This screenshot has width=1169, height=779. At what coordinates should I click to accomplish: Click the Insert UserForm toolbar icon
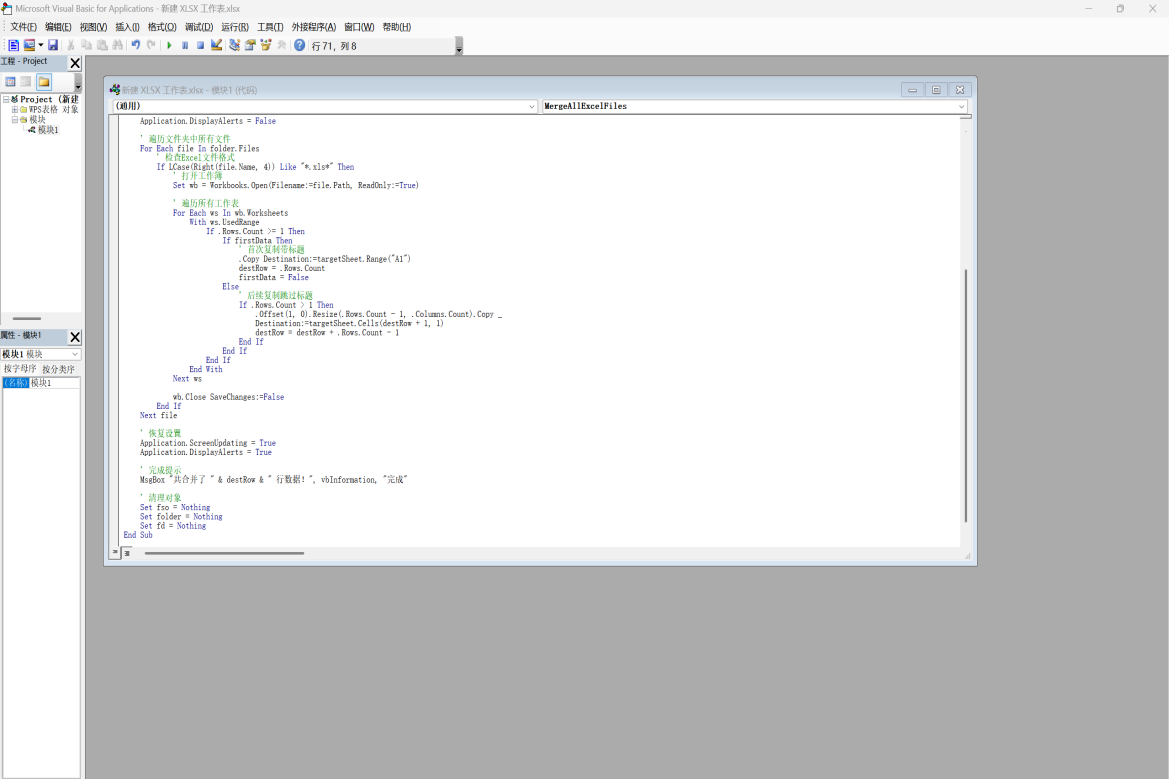(29, 45)
